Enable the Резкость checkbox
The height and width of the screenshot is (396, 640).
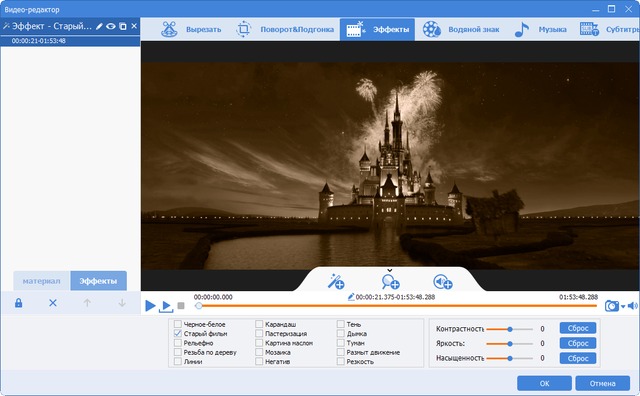[x=340, y=361]
